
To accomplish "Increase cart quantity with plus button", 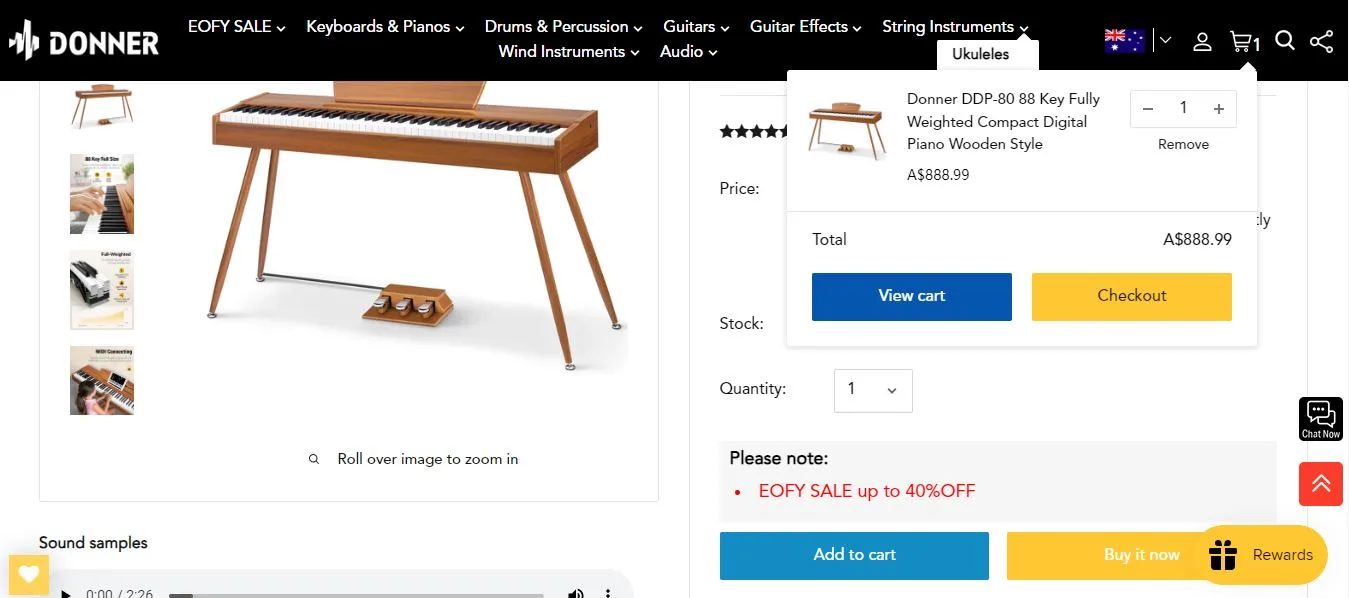I will point(1218,108).
